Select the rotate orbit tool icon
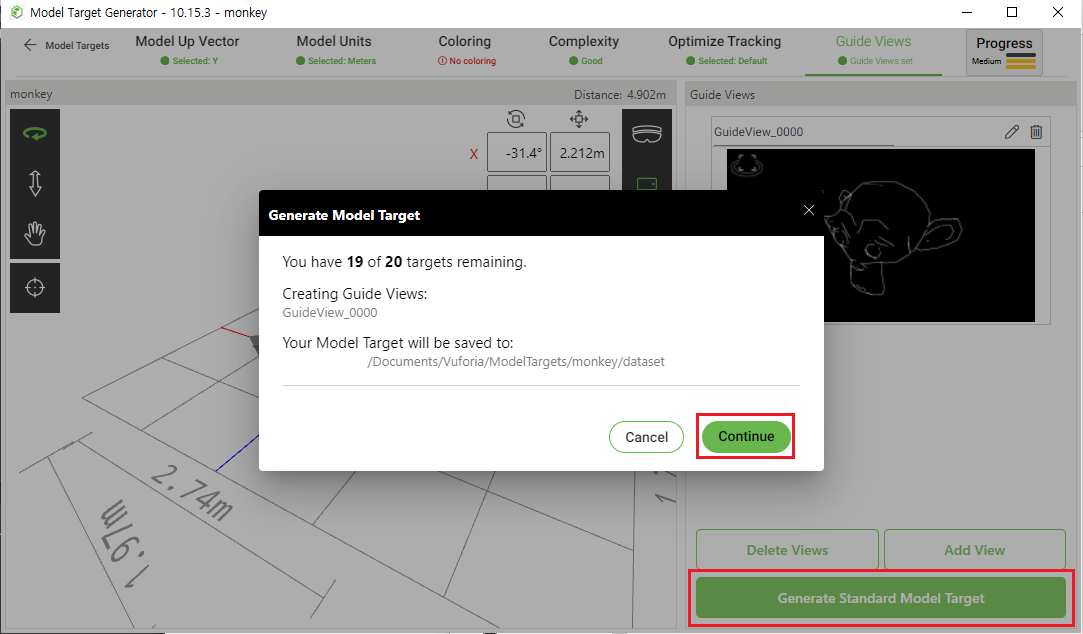1083x634 pixels. coord(35,134)
